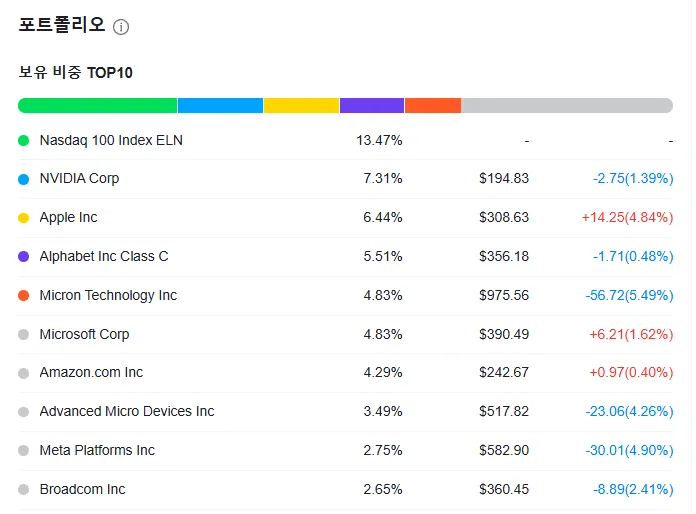
Task: Click the +6.21(1.62%) change value
Action: 631,334
